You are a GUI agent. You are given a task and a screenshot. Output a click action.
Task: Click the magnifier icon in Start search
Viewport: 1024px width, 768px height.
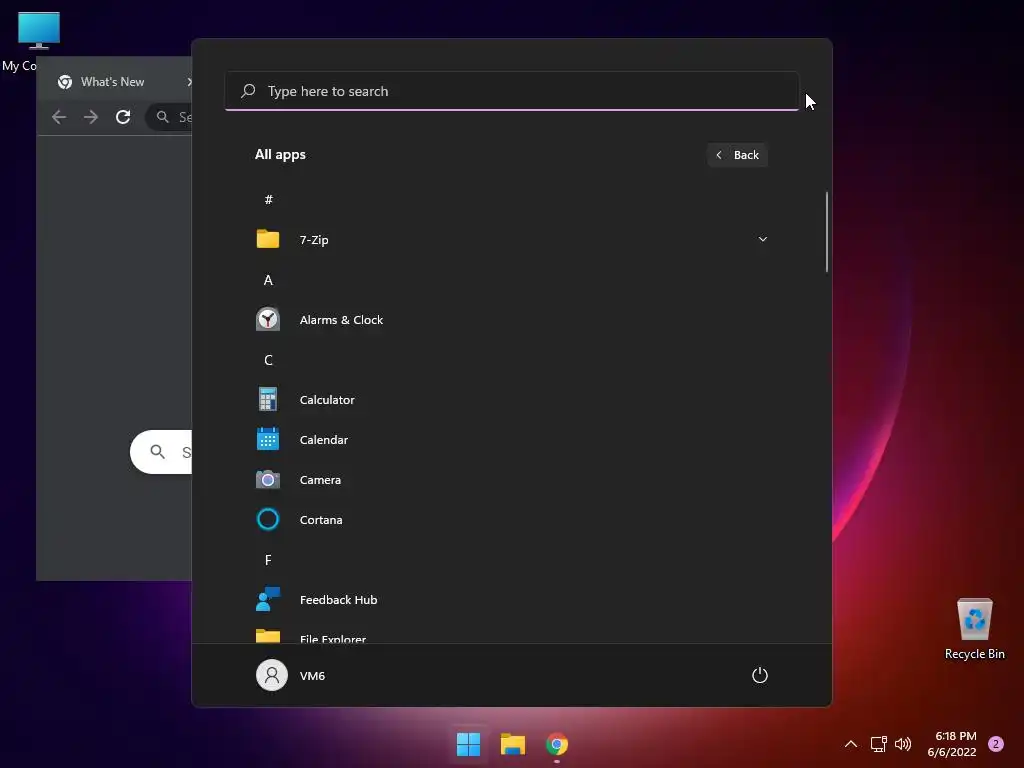click(x=248, y=91)
